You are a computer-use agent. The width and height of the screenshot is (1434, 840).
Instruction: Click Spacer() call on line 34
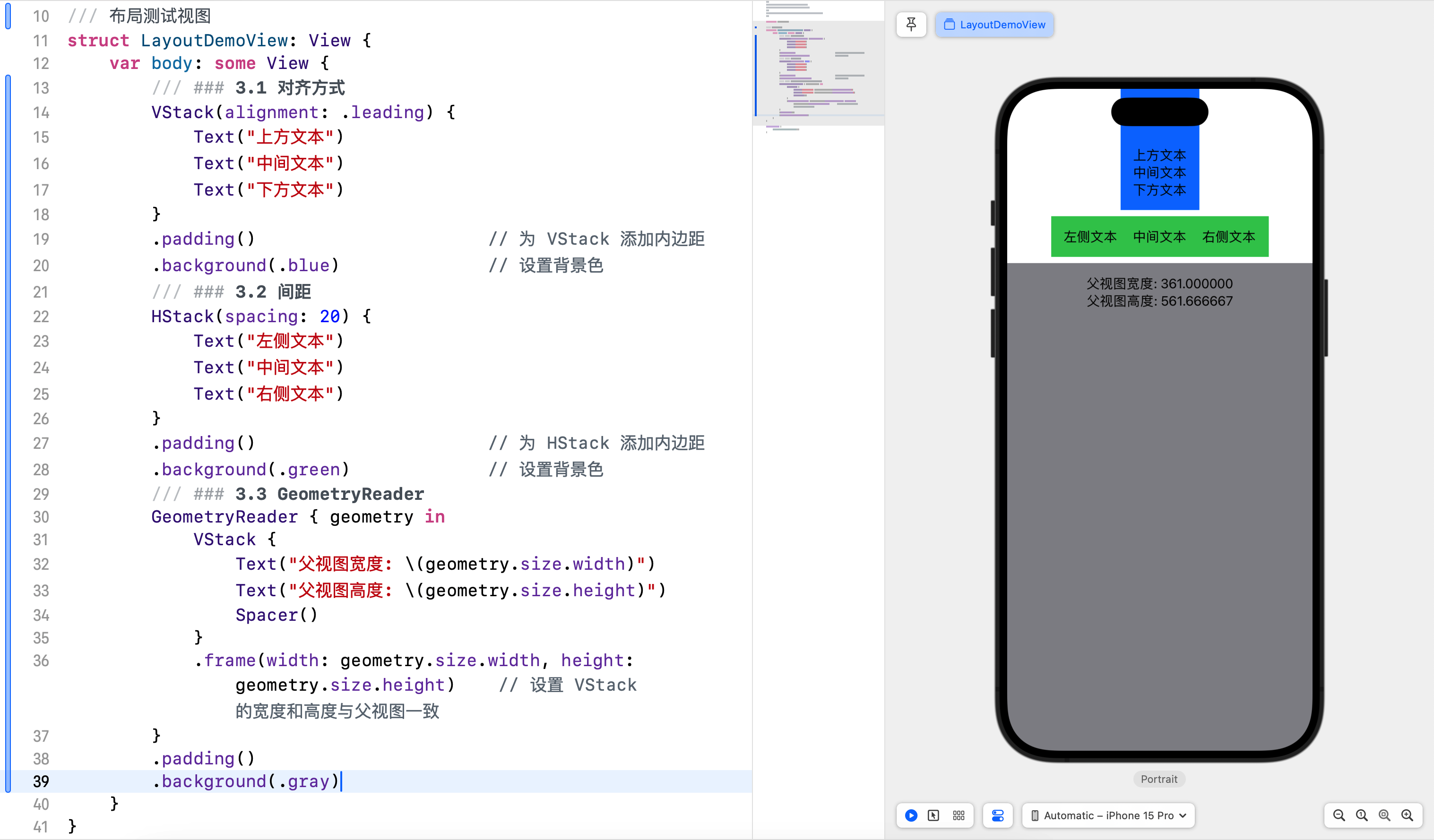276,615
